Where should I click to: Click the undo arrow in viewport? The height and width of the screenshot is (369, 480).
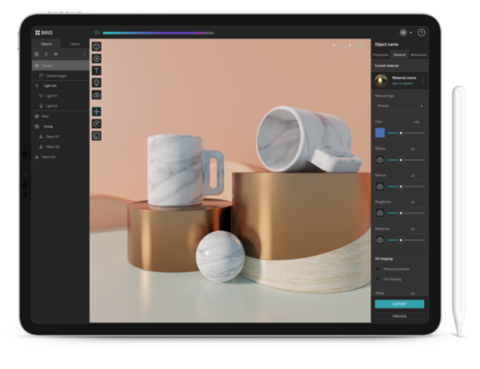(336, 46)
